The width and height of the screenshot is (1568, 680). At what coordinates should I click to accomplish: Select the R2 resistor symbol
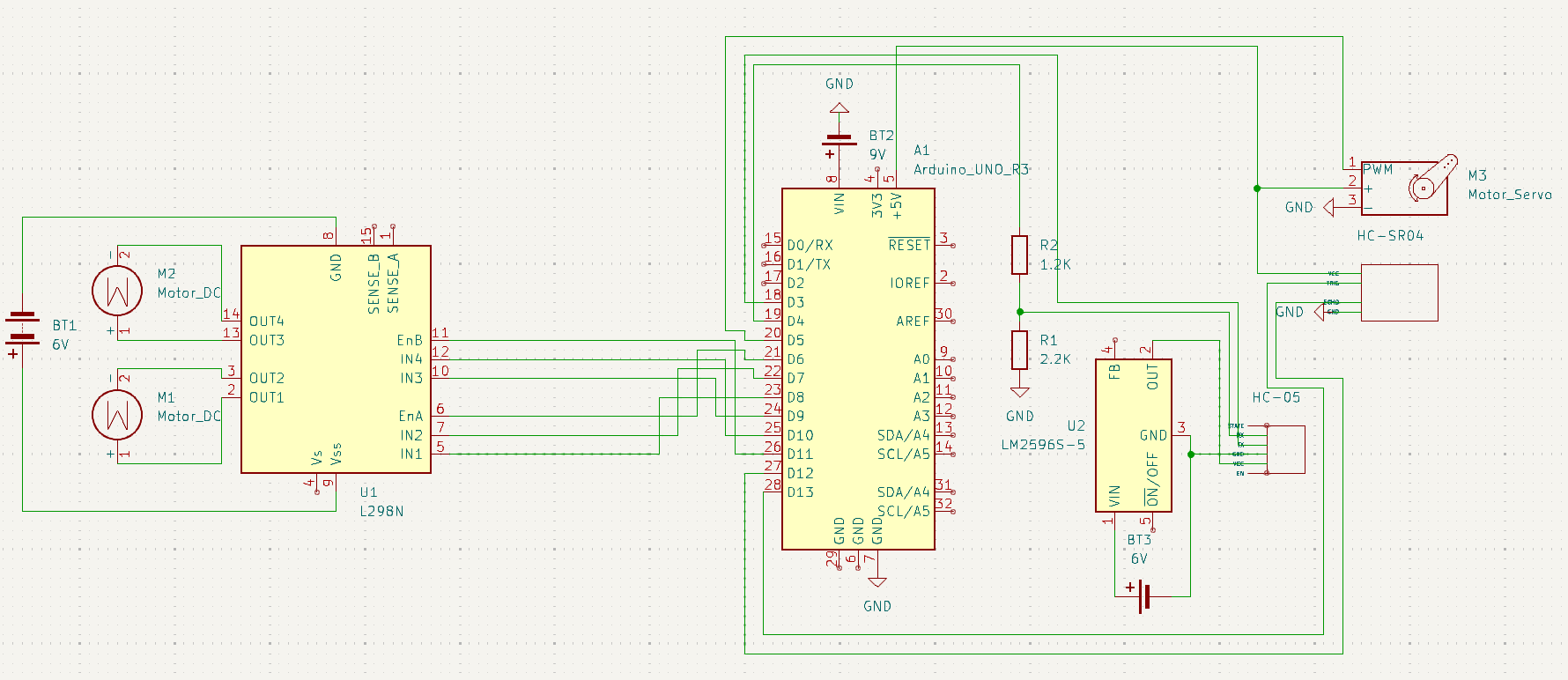click(1019, 255)
